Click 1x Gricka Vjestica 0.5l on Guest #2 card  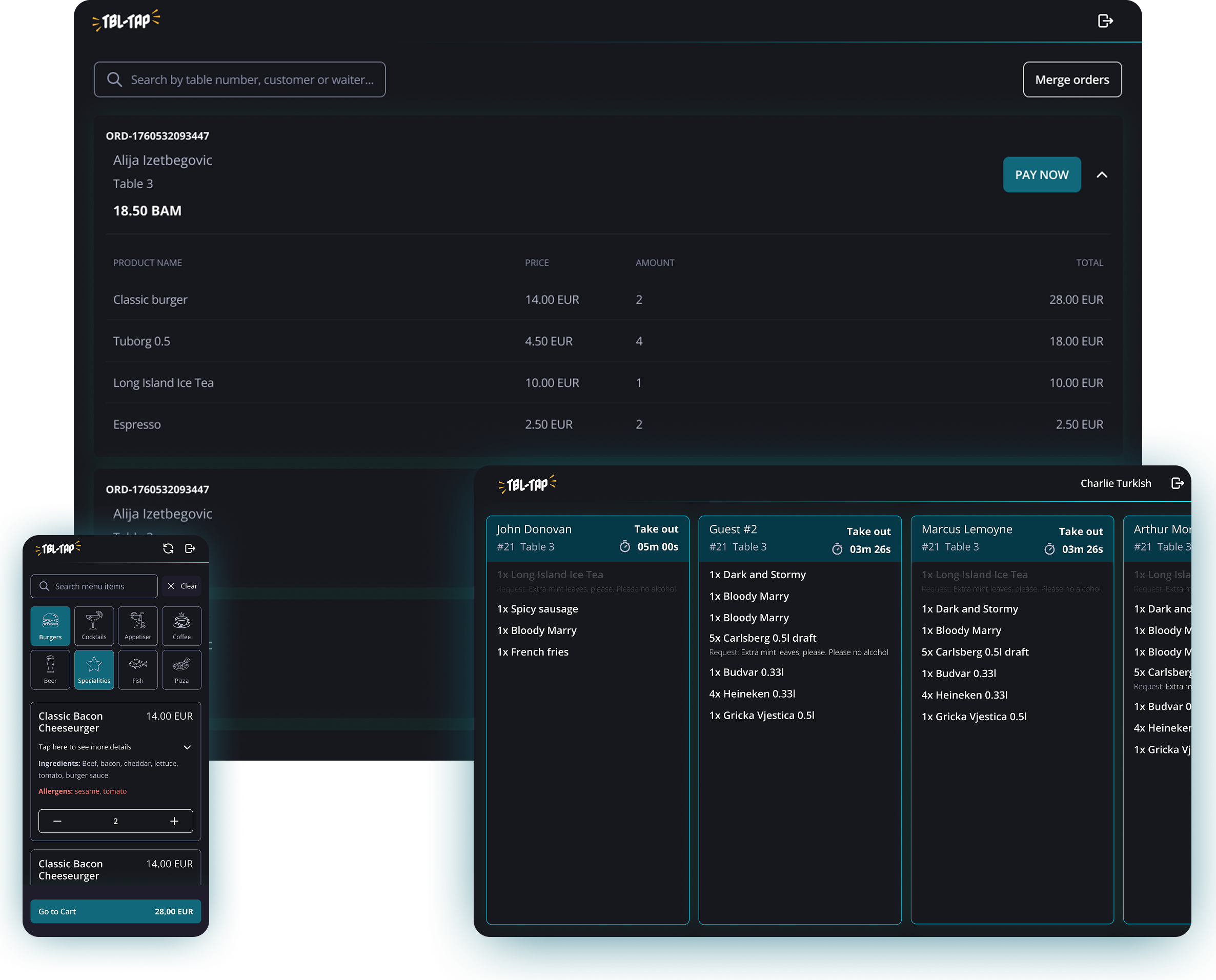click(762, 715)
